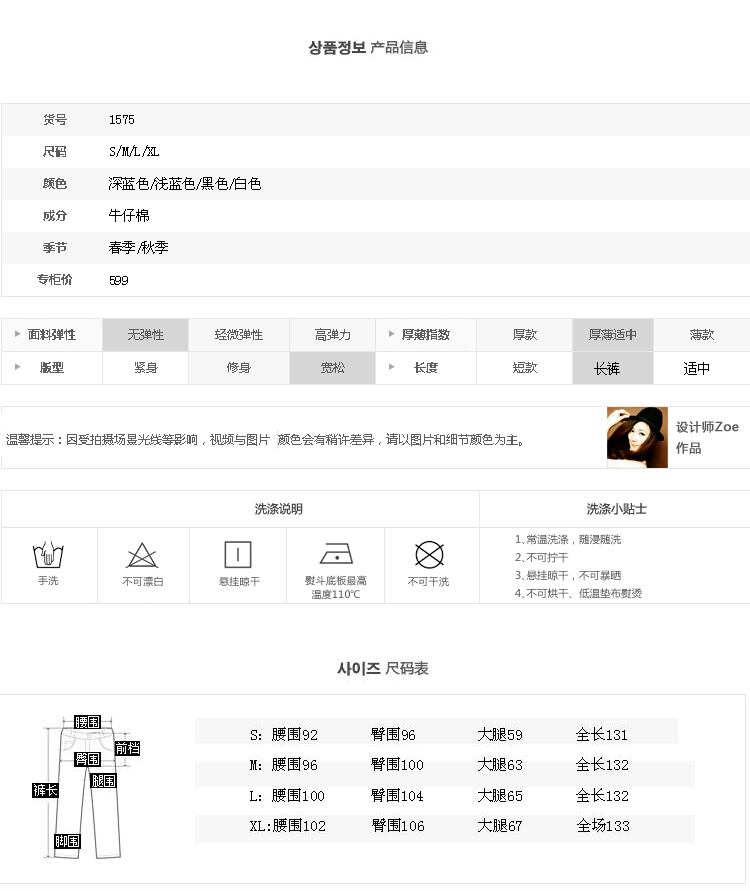Viewport: 750px width, 891px height.
Task: Click the 臀围96 cell in S row
Action: tap(393, 735)
